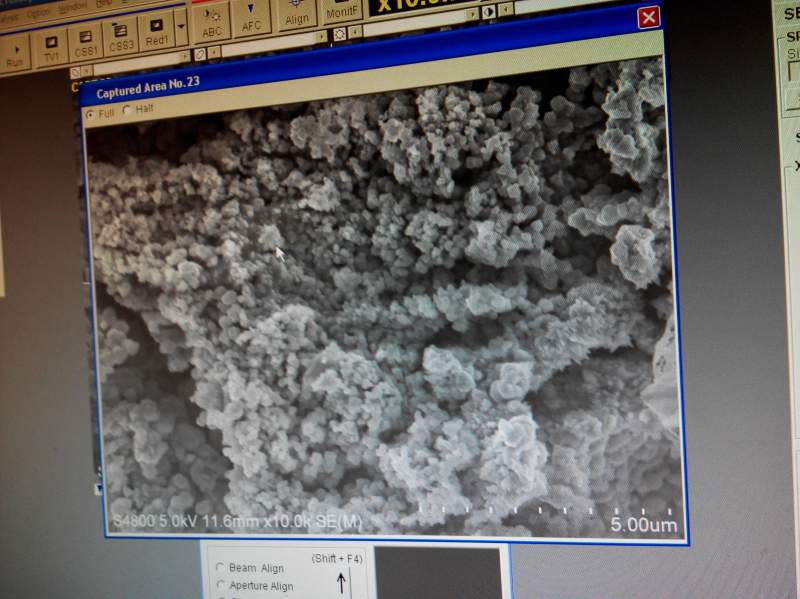Open the dropdown arrow beside Red1
The height and width of the screenshot is (599, 800).
181,28
